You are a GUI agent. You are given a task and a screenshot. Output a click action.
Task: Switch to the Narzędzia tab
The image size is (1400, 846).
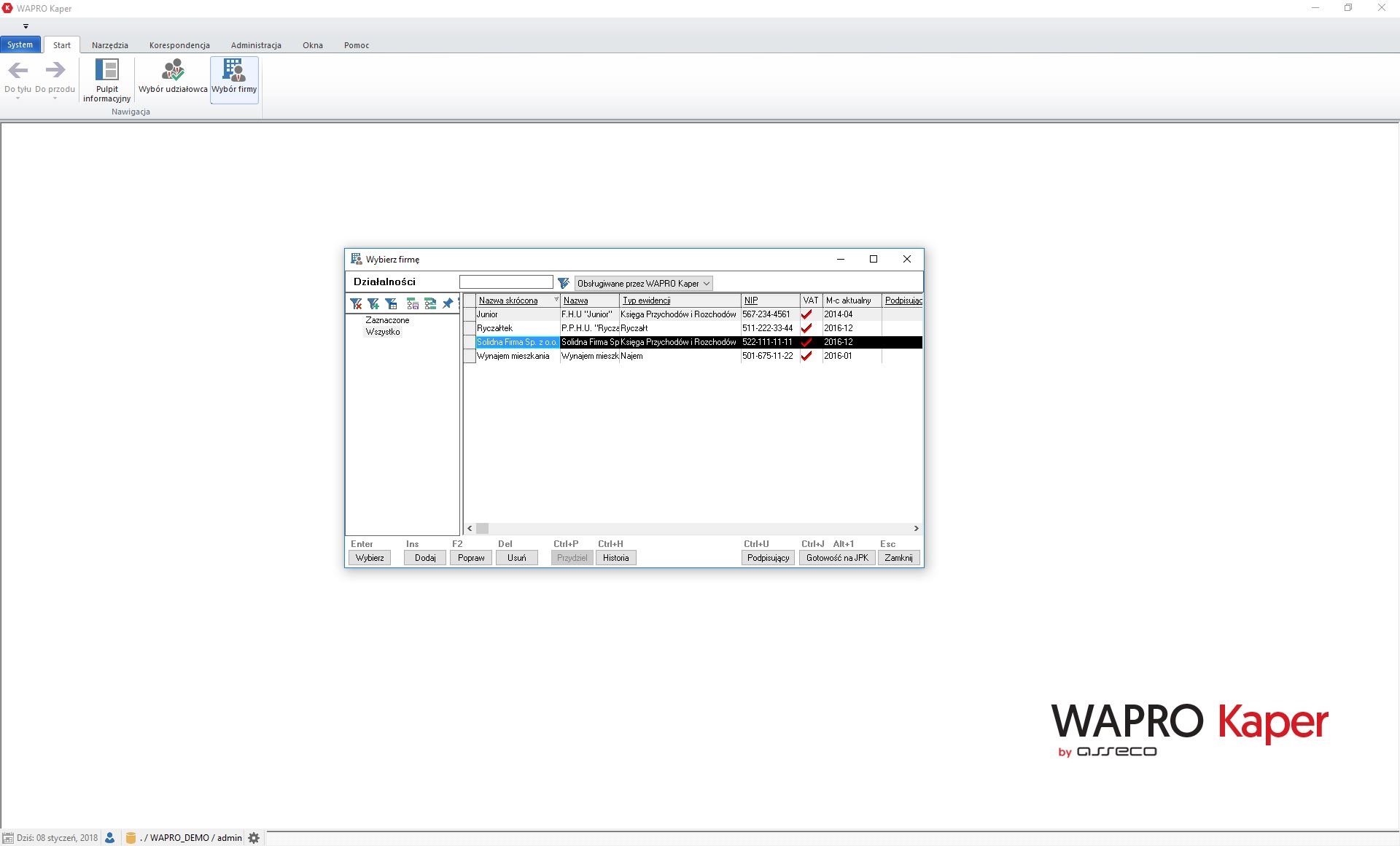pyautogui.click(x=110, y=45)
